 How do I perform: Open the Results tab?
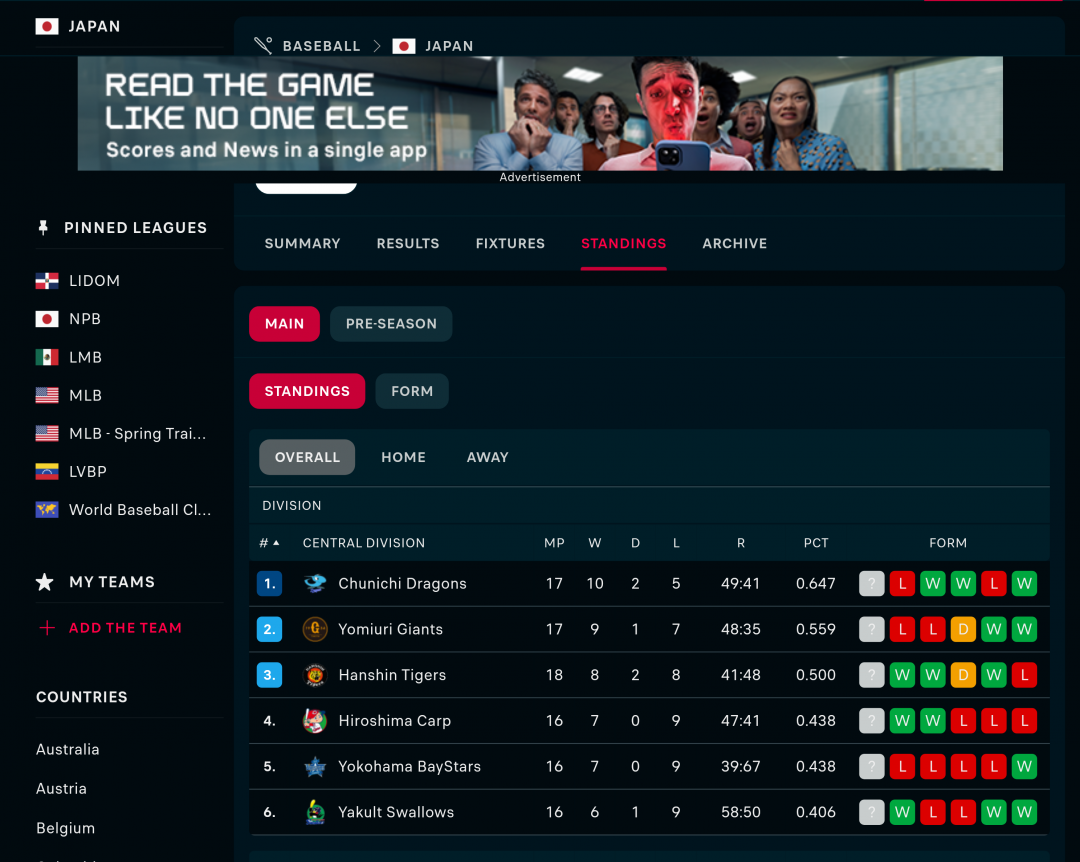pyautogui.click(x=407, y=243)
